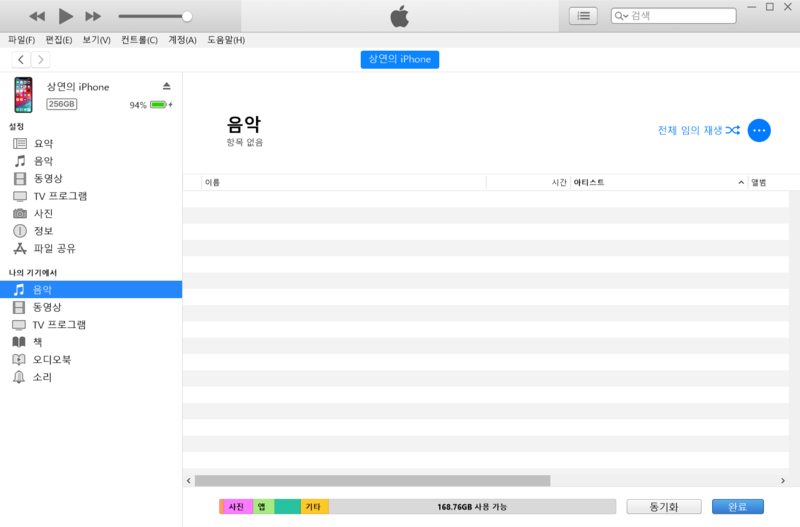The height and width of the screenshot is (527, 800).
Task: Click the 동기화 sync button
Action: click(664, 507)
